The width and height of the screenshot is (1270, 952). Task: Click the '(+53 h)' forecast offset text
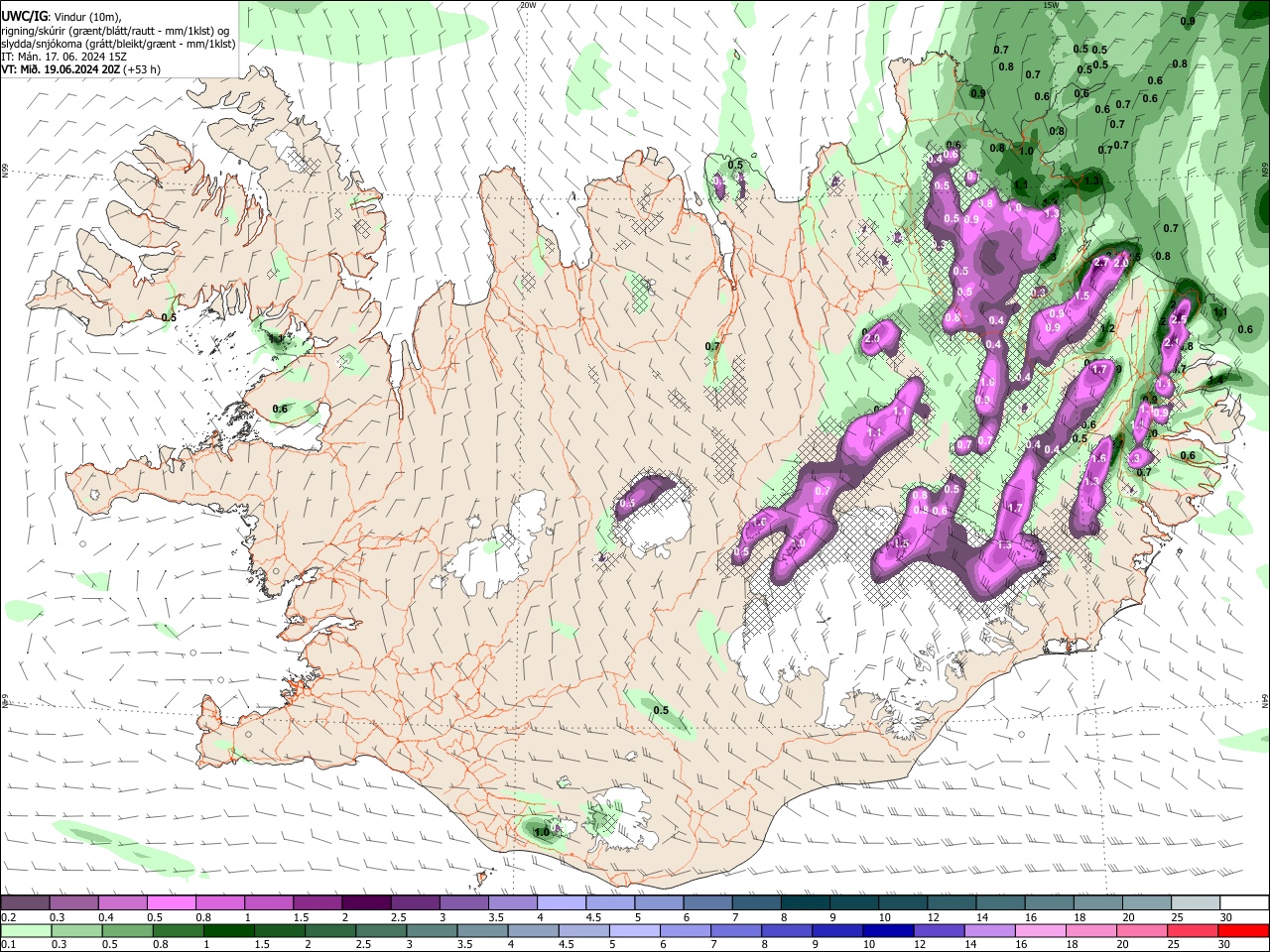[x=142, y=69]
